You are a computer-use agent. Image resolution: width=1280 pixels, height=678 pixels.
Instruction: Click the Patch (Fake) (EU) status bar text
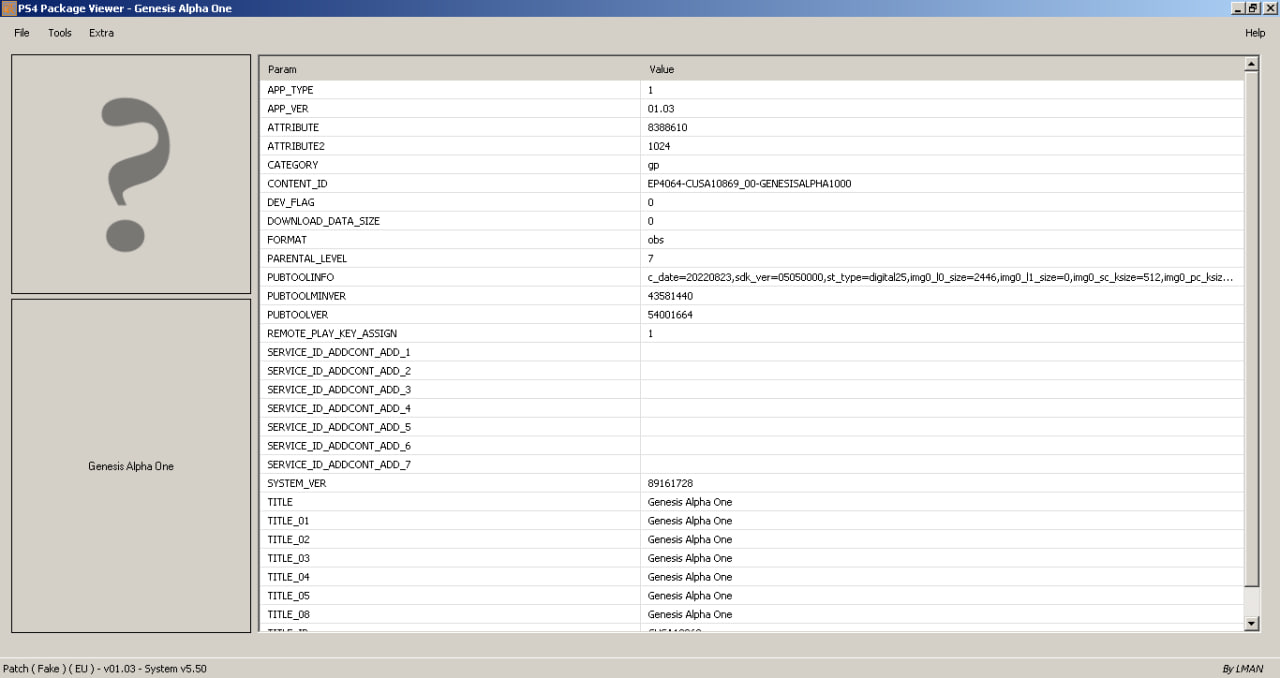coord(105,668)
